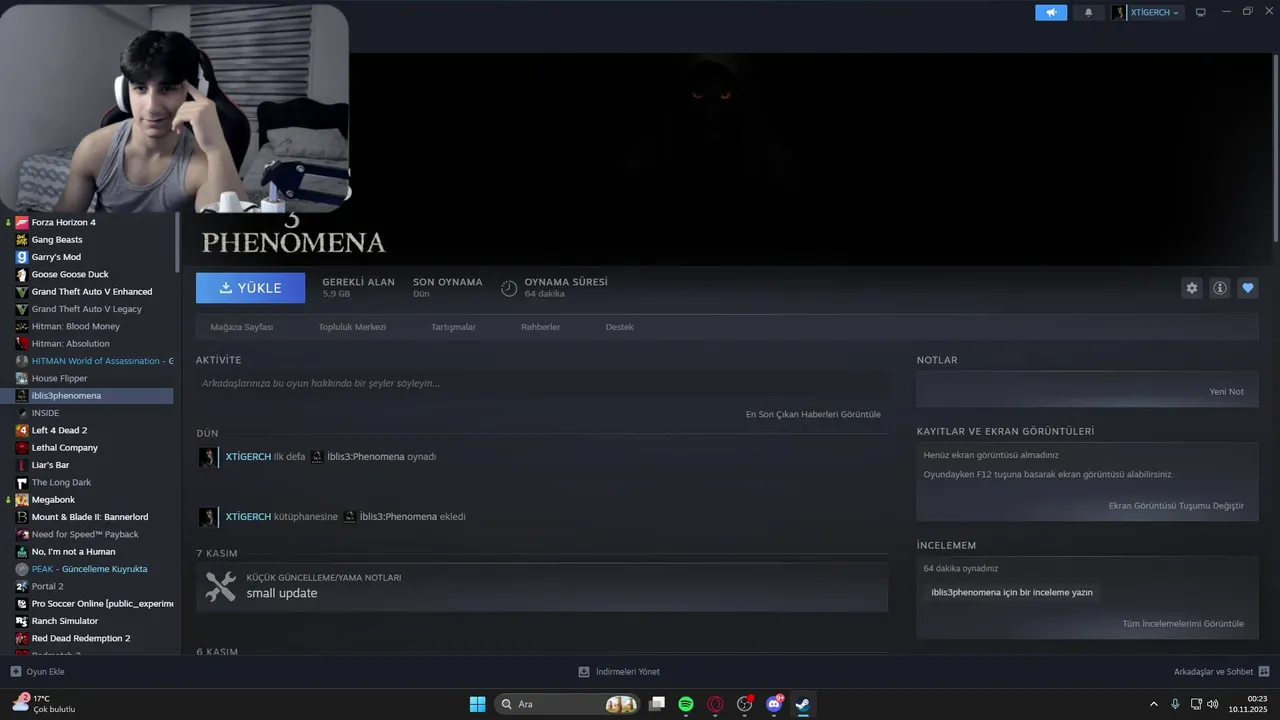Open game settings gear icon
The image size is (1280, 720).
tap(1192, 288)
